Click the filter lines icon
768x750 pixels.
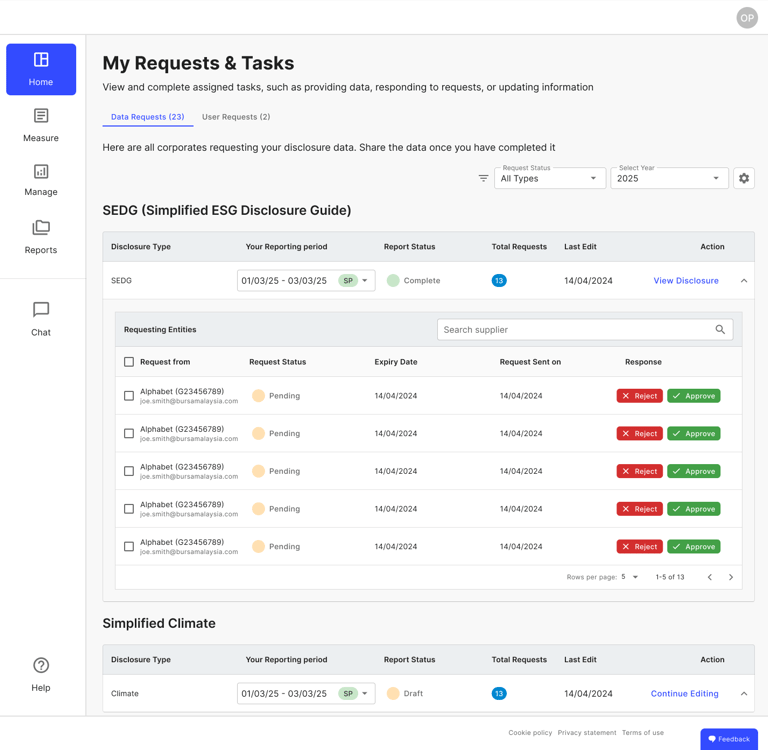click(483, 178)
